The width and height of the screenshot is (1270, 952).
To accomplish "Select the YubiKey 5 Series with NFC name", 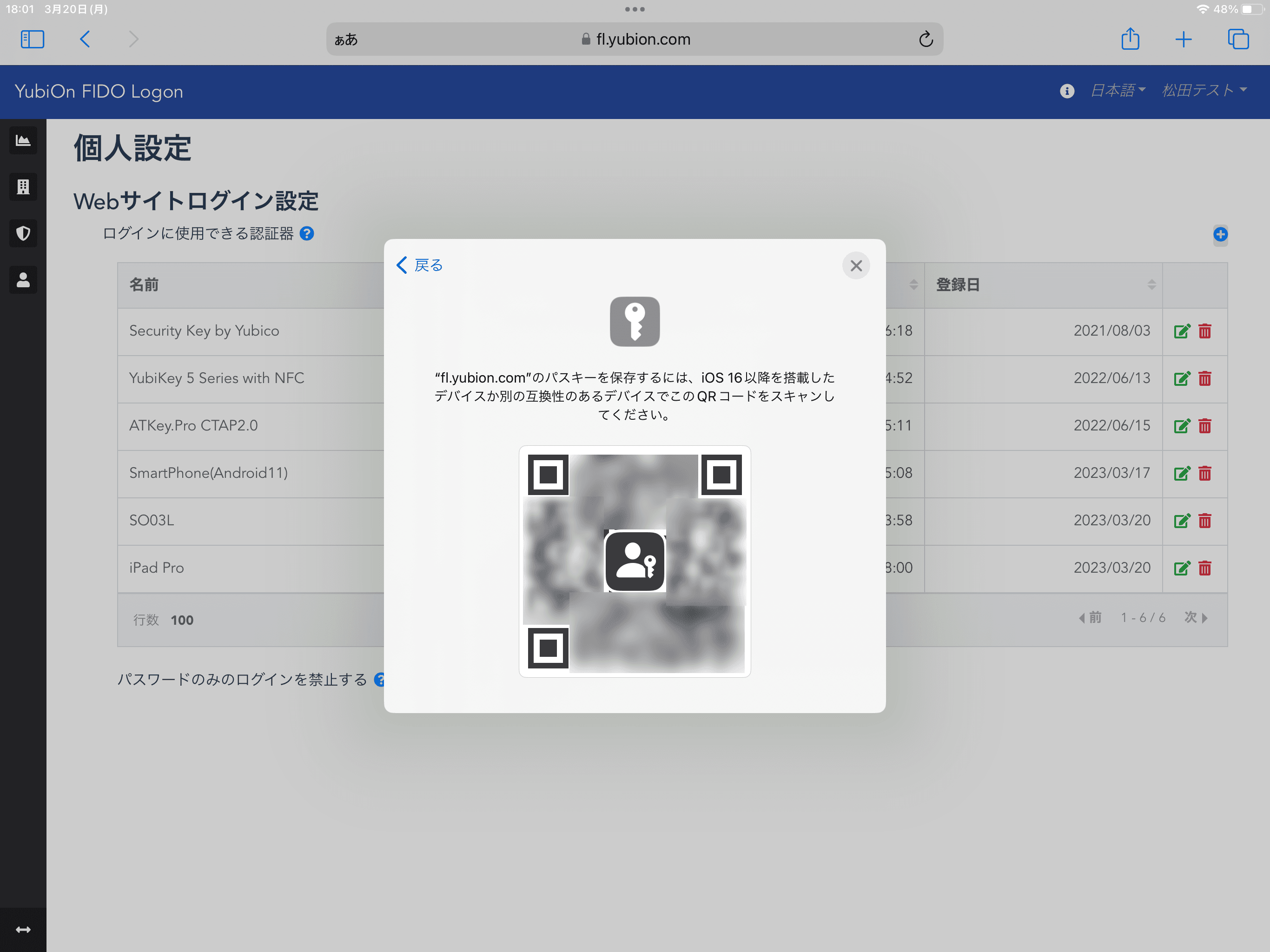I will (x=217, y=378).
